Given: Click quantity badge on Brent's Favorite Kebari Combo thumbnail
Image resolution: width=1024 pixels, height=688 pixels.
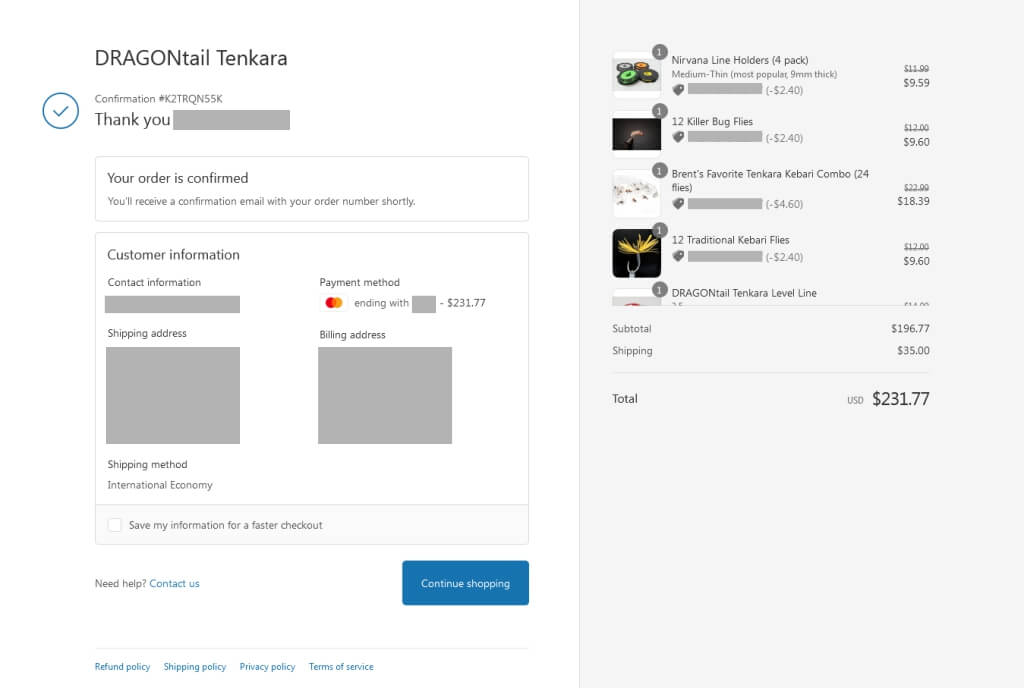Looking at the screenshot, I should click(660, 171).
